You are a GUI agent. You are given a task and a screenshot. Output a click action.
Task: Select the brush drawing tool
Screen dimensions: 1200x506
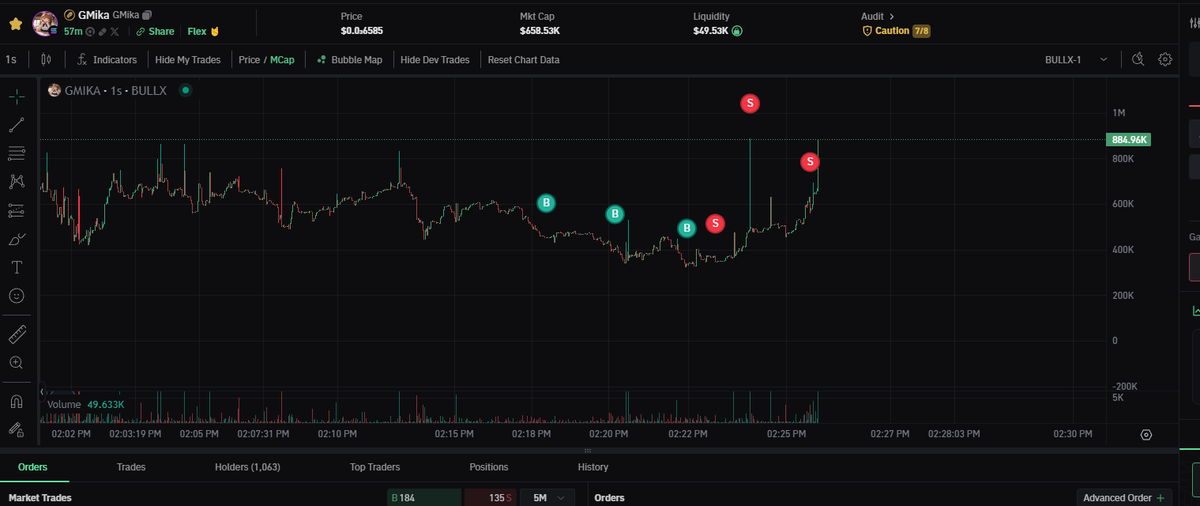(x=16, y=239)
